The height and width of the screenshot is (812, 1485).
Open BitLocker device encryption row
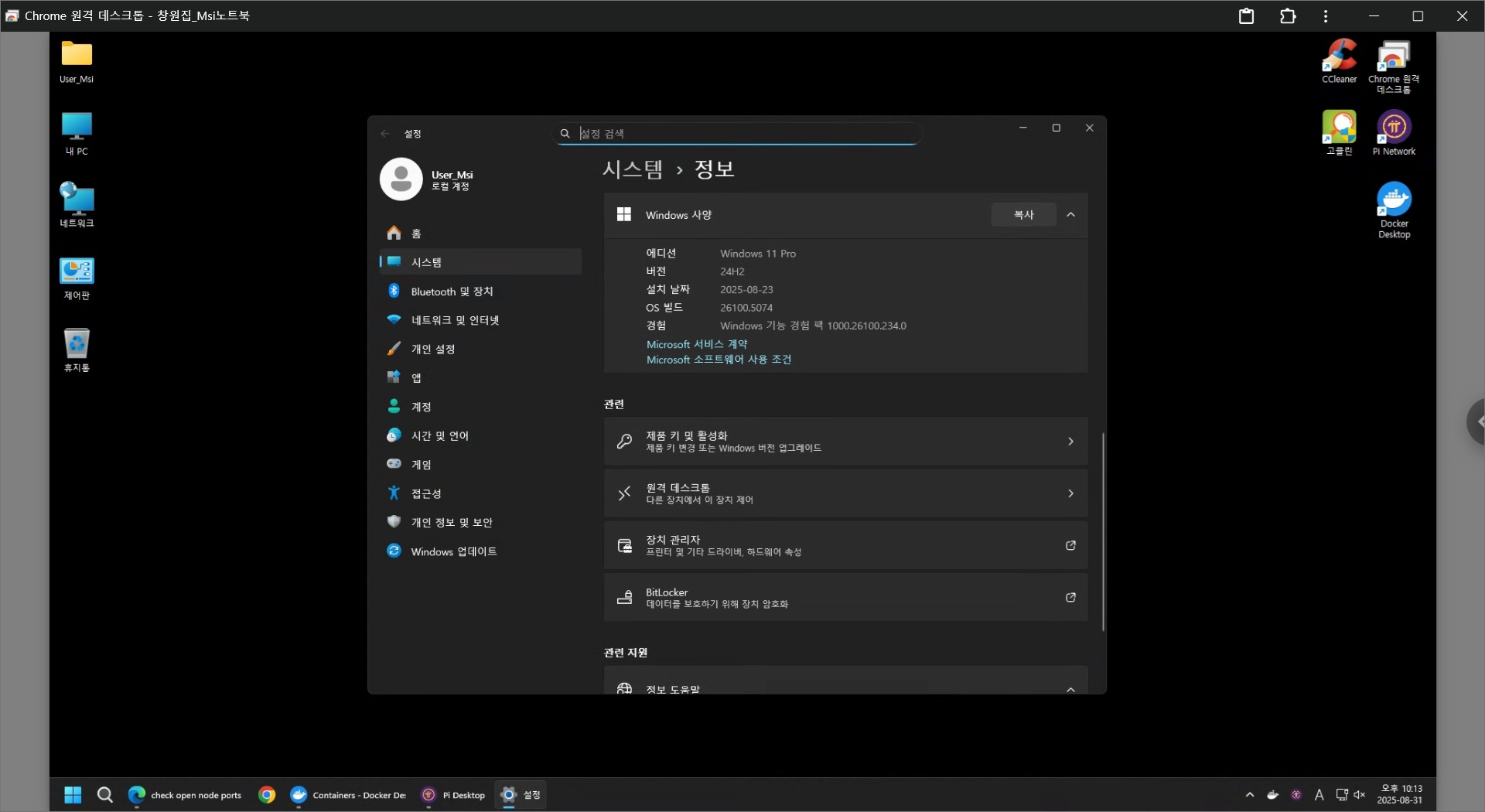(845, 598)
